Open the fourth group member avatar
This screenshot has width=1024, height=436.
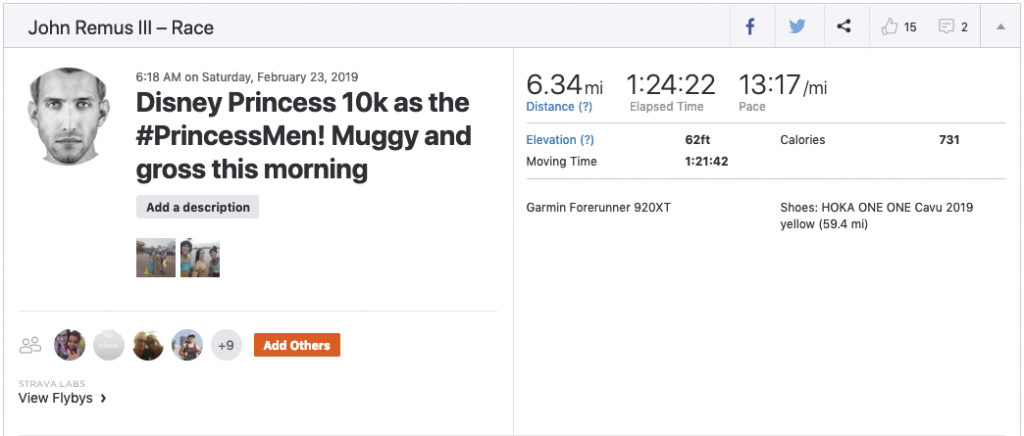(x=187, y=346)
